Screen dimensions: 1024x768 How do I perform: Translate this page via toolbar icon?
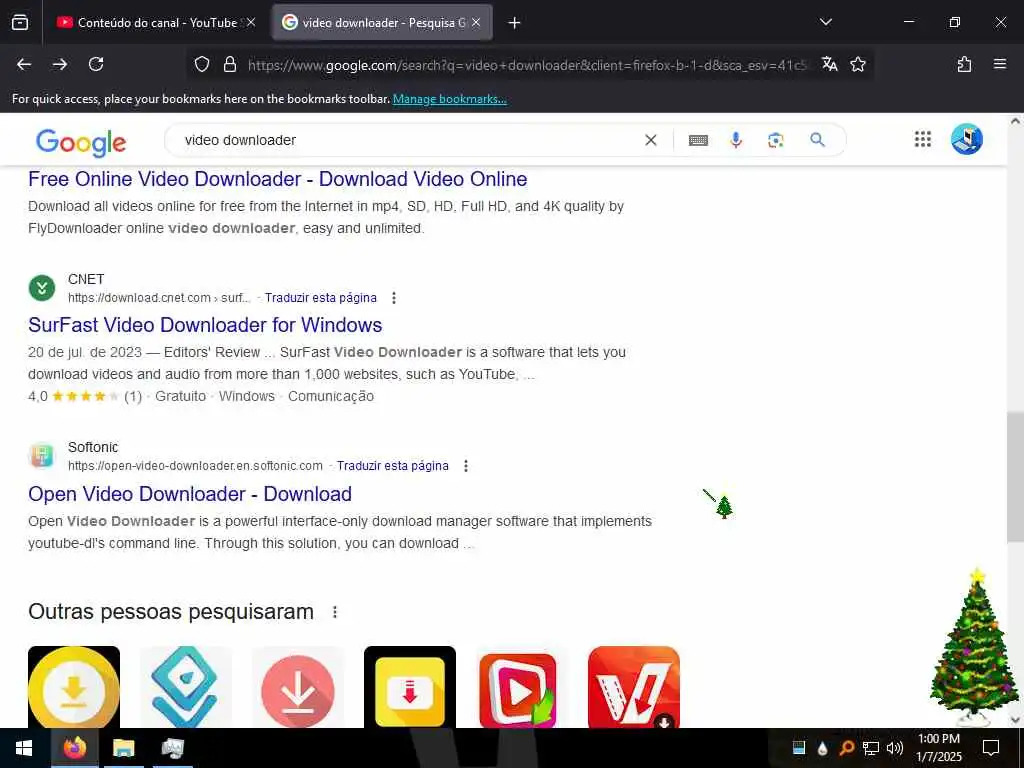[x=829, y=64]
